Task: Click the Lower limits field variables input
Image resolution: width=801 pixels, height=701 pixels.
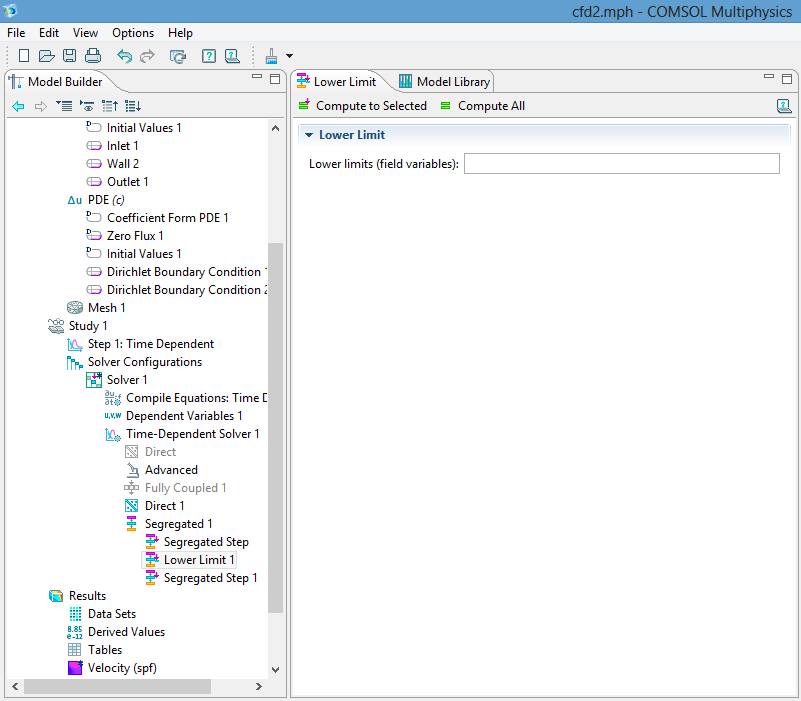Action: pos(621,164)
